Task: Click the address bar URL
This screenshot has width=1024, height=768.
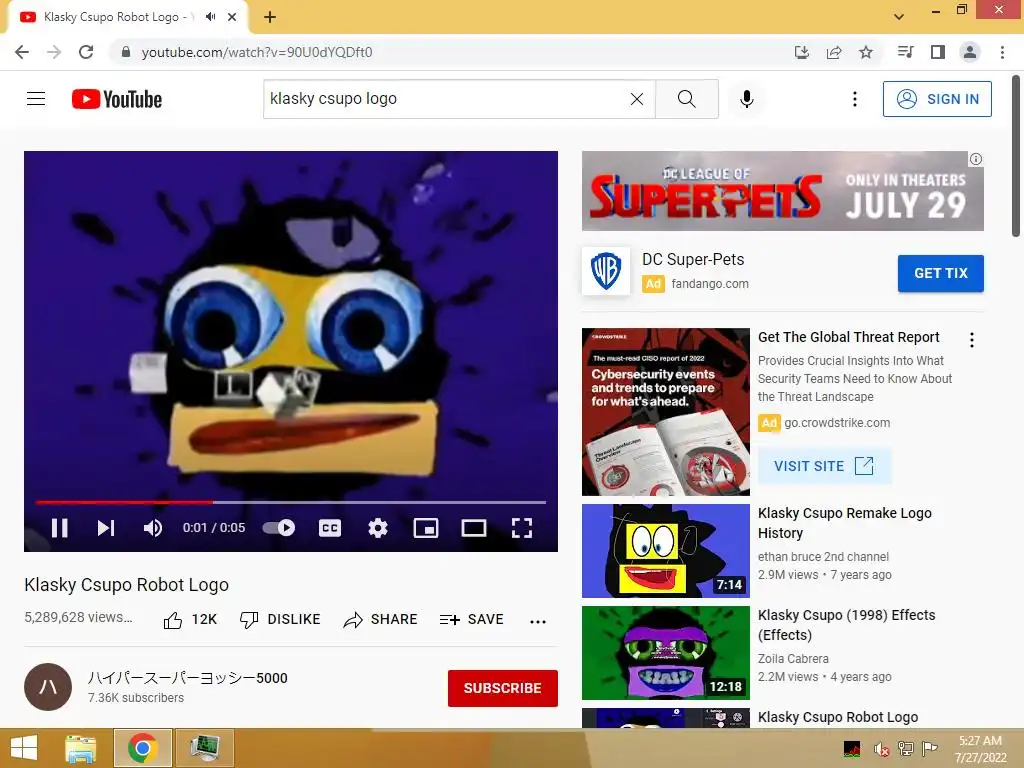Action: click(257, 52)
